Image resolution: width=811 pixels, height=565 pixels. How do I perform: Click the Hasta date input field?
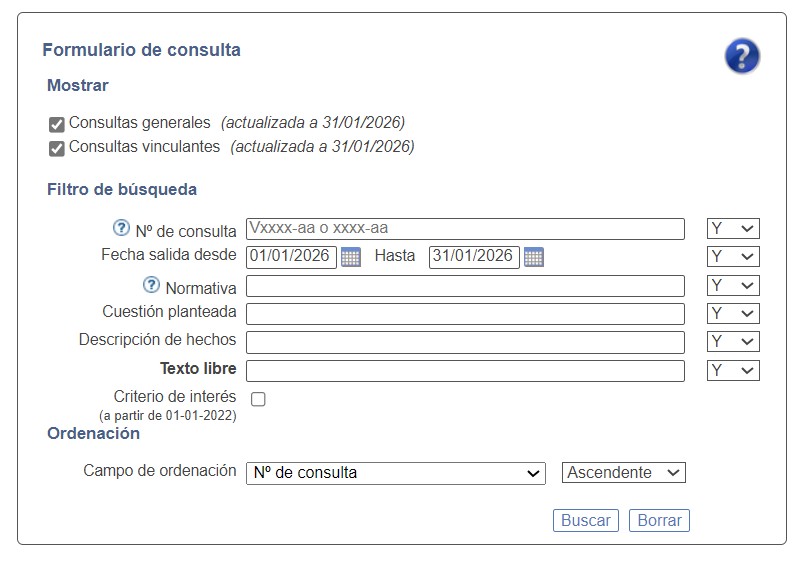click(474, 257)
